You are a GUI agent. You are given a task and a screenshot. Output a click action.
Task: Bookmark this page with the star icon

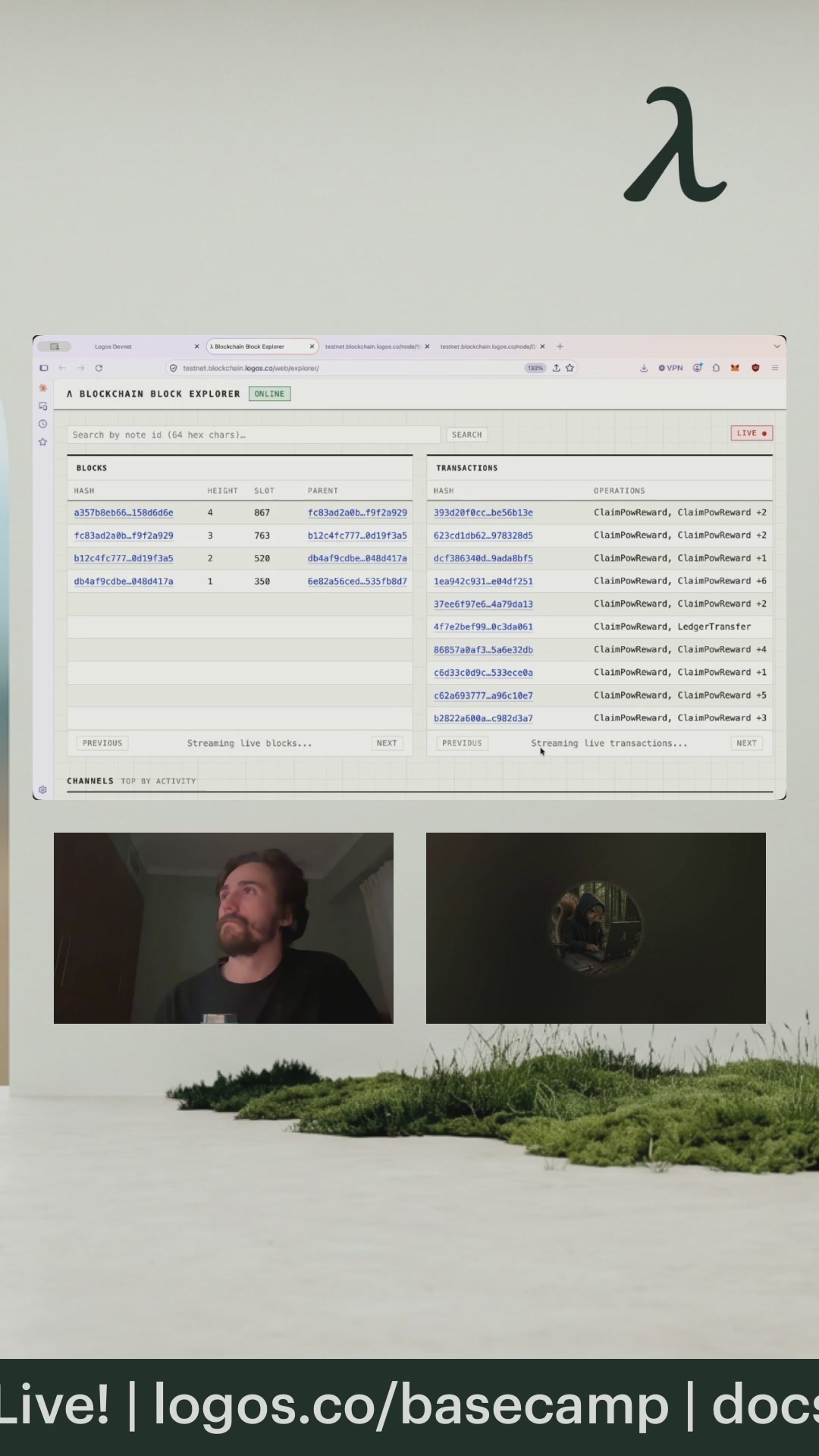(570, 368)
